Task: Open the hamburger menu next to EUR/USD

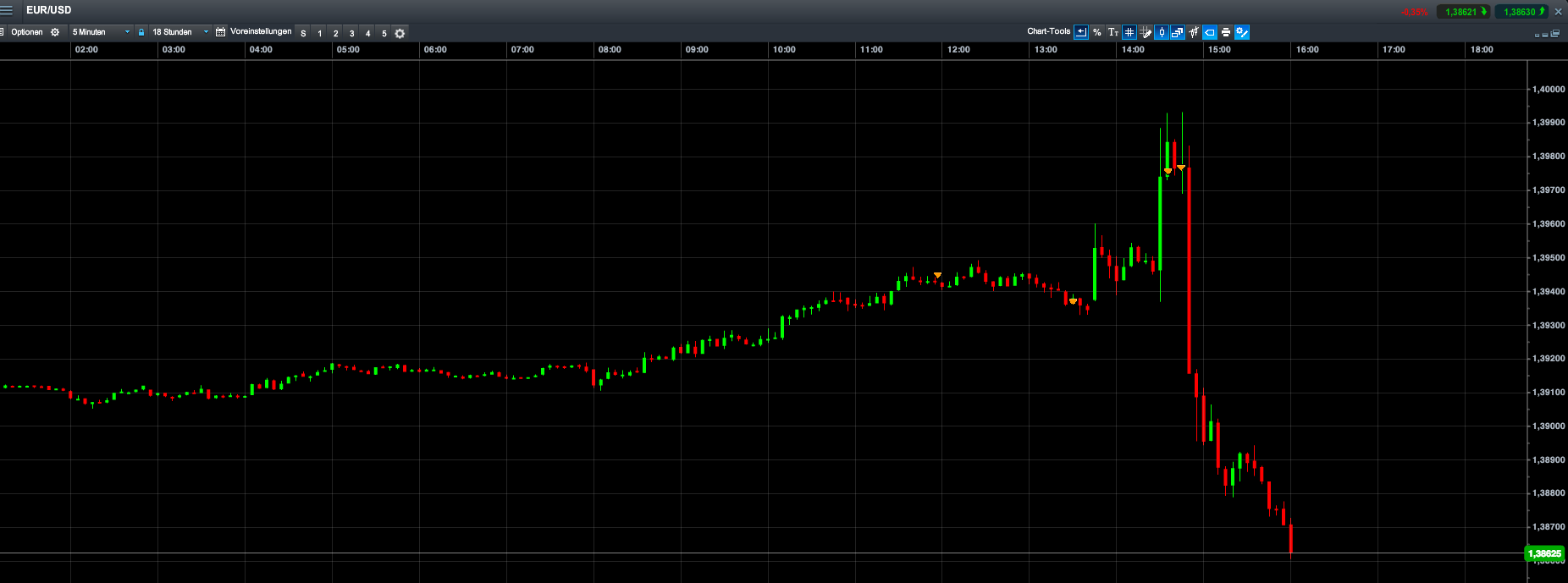Action: click(7, 10)
